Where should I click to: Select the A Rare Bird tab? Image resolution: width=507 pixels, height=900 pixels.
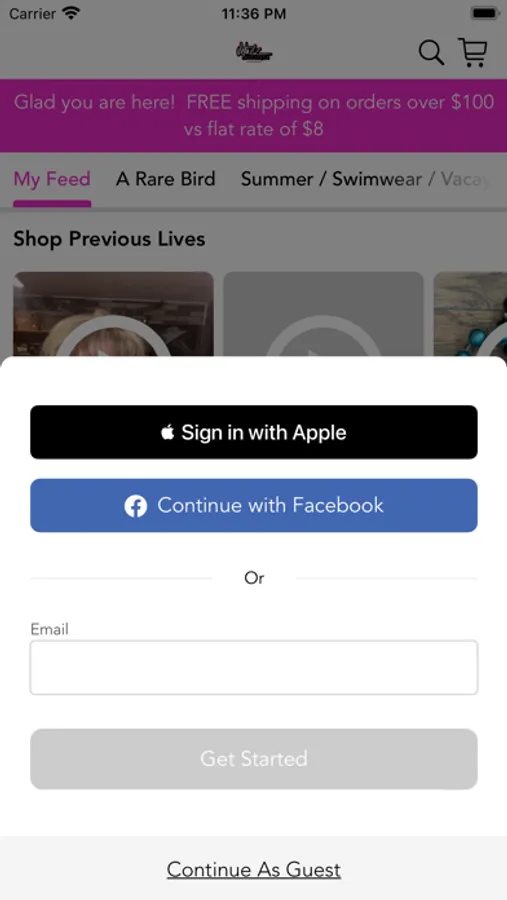[x=165, y=179]
